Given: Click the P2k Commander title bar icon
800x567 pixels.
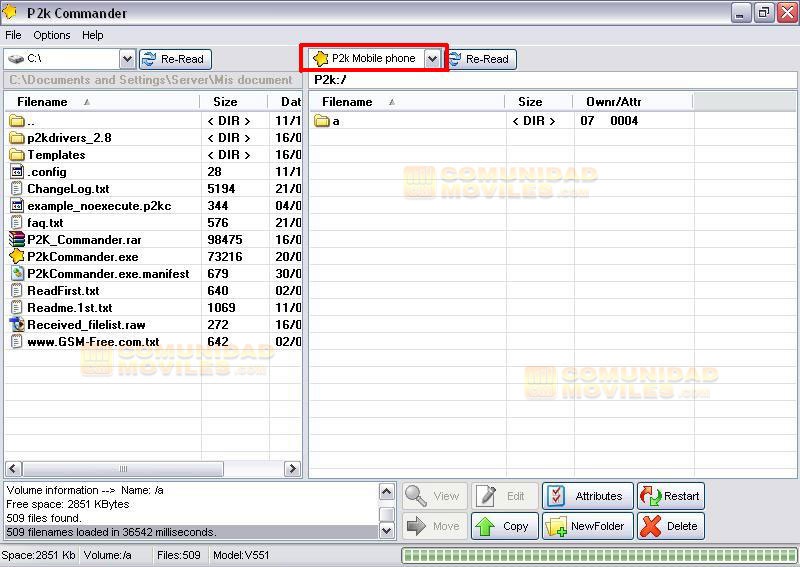Looking at the screenshot, I should coord(10,12).
